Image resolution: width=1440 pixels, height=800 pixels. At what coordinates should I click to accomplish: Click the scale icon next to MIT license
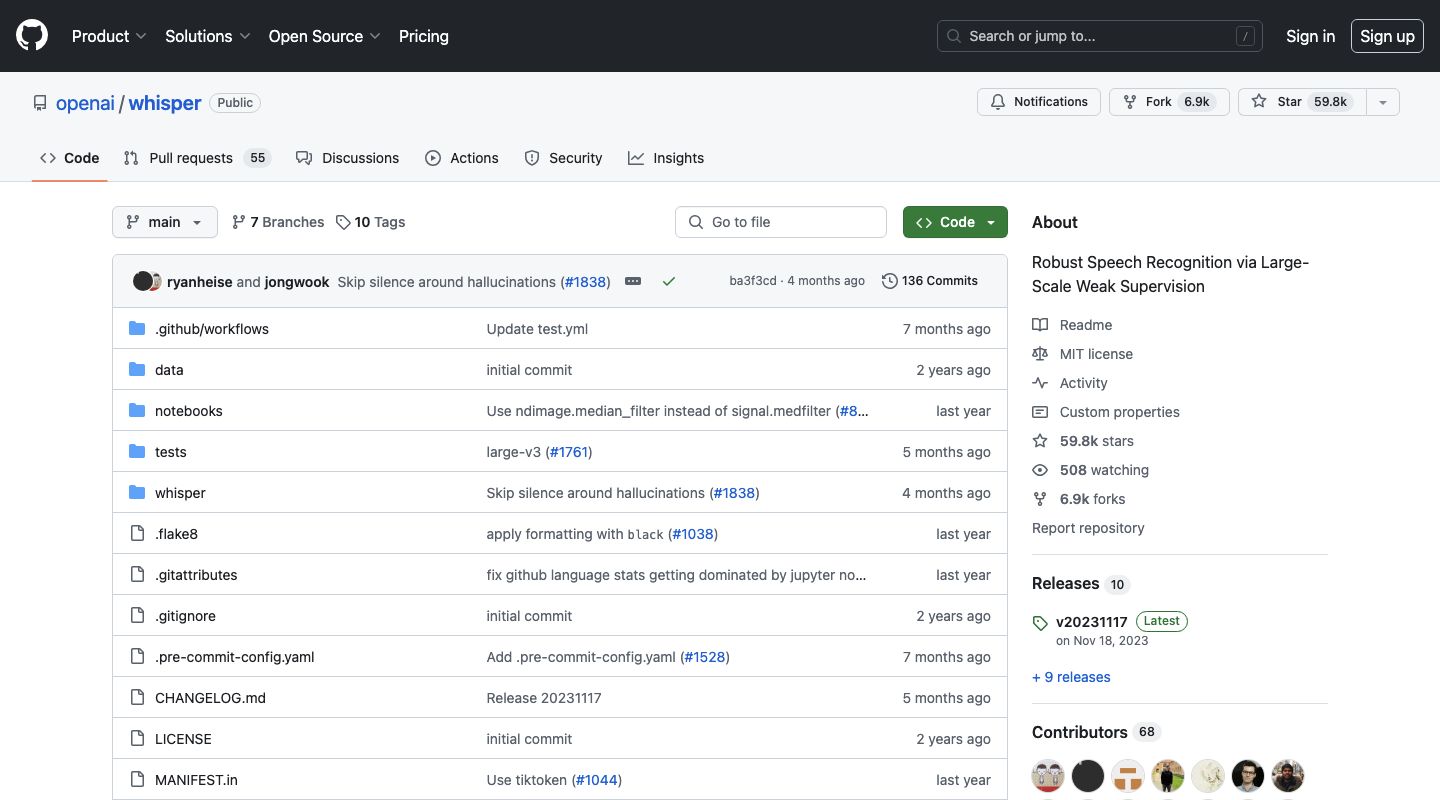[x=1040, y=354]
